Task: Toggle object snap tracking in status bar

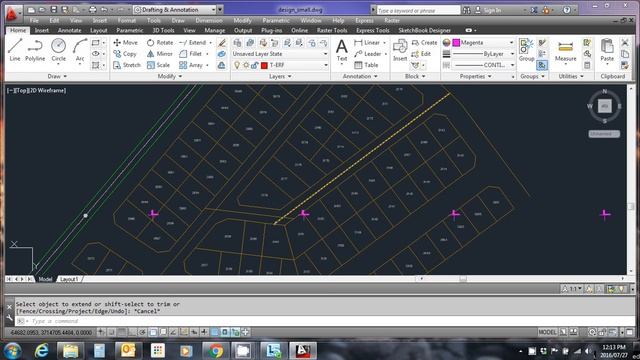Action: click(x=173, y=332)
